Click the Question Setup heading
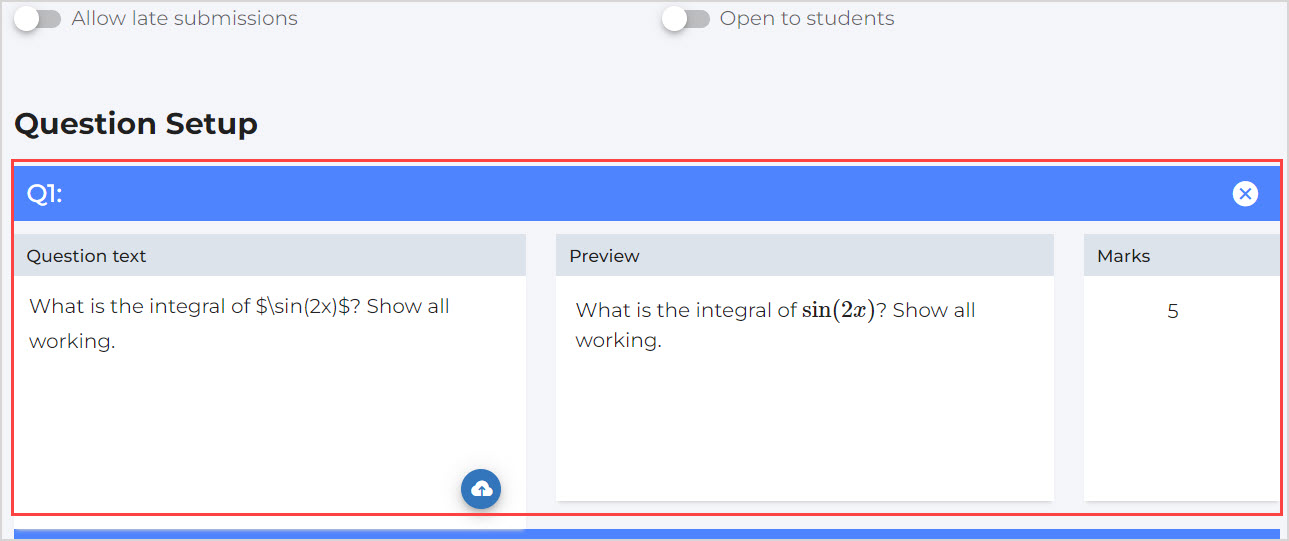The width and height of the screenshot is (1289, 541). pos(136,124)
